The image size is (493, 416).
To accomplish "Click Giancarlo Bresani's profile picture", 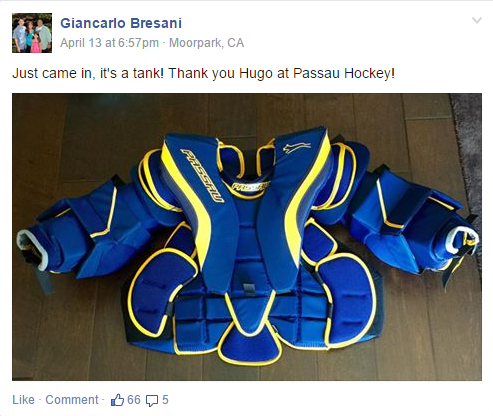I will pos(32,33).
